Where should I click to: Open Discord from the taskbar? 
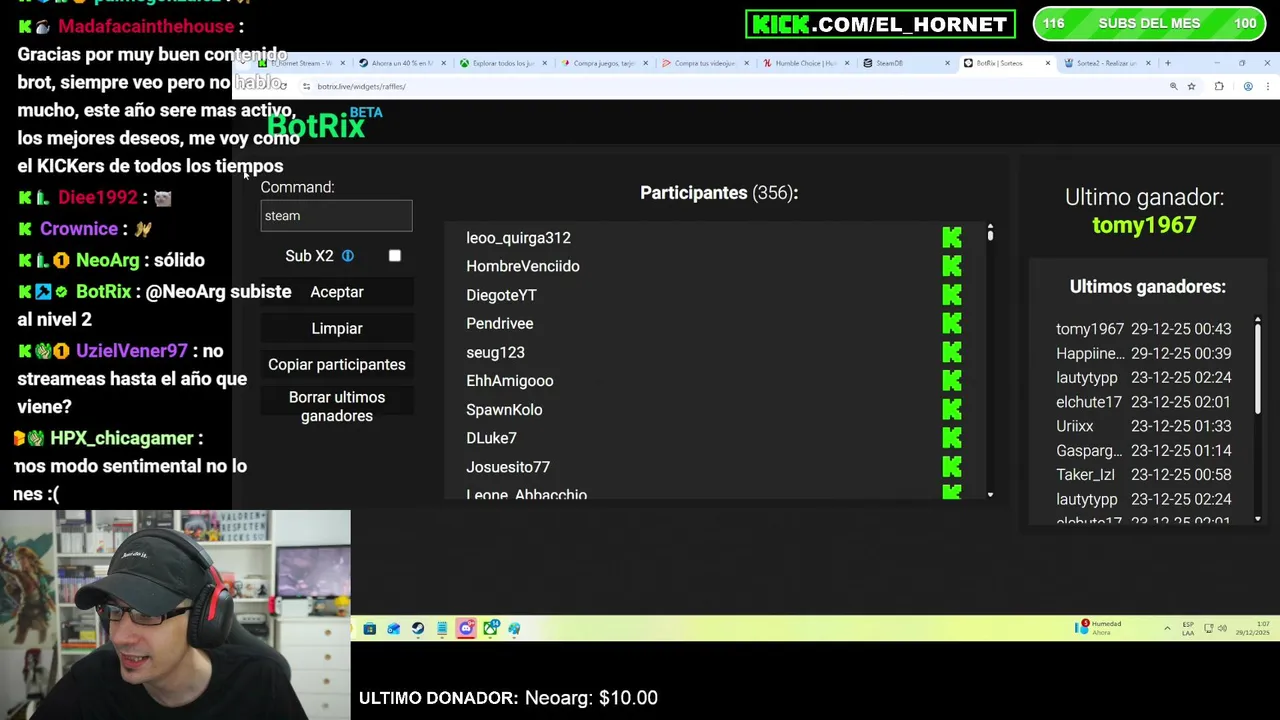(x=466, y=628)
